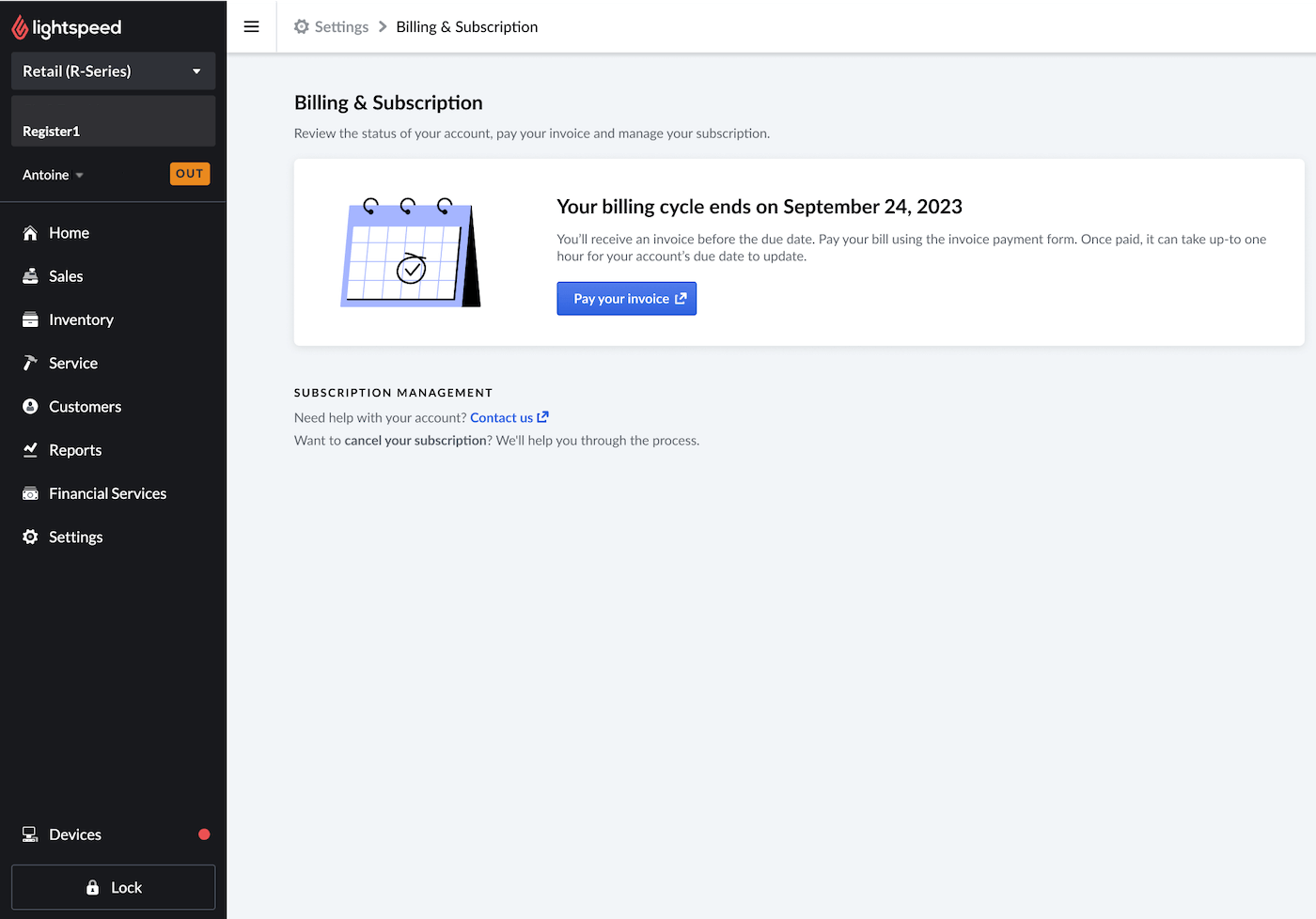Click the Lightspeed flame logo
The image size is (1316, 919).
tap(22, 26)
